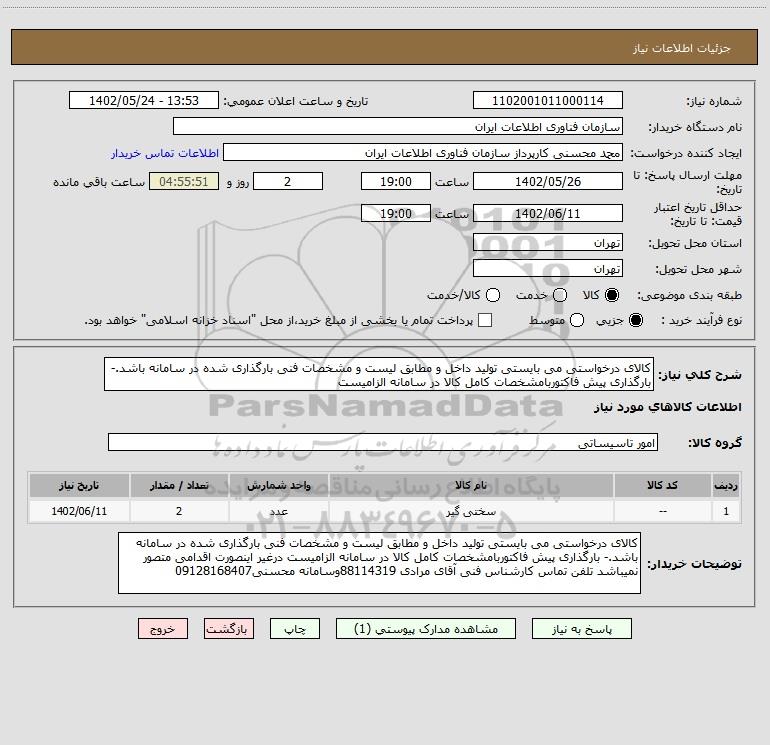Select the کالا/خدمت radio button
Screen dimensions: 770x745
tap(493, 295)
